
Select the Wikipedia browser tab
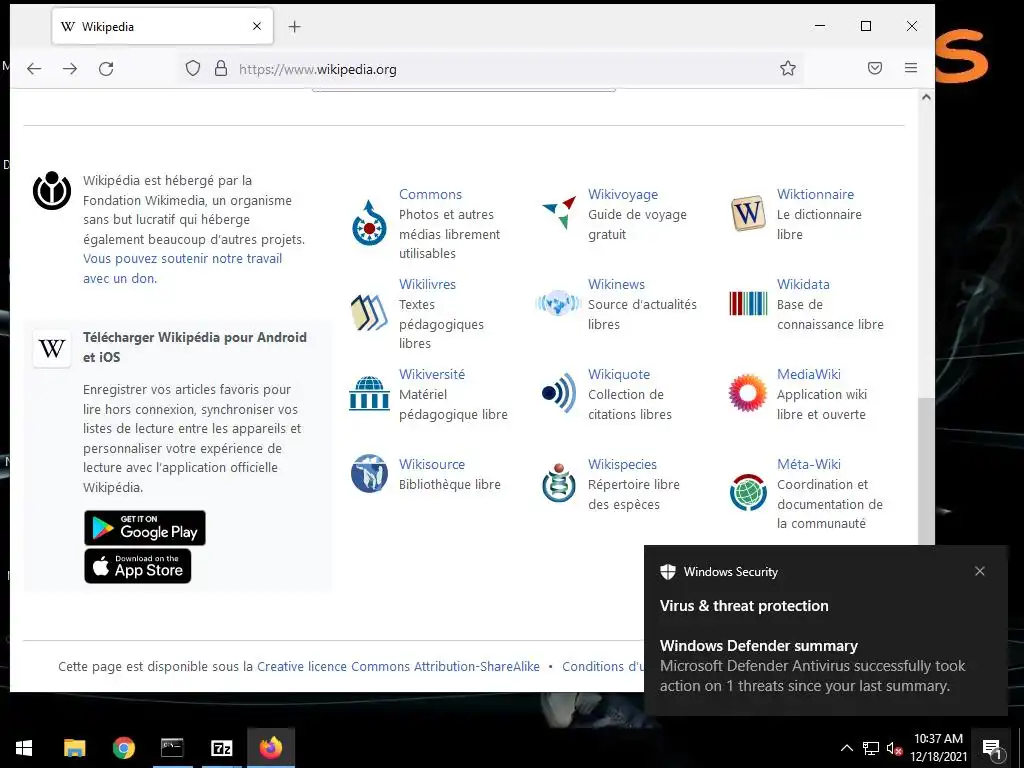click(x=163, y=26)
